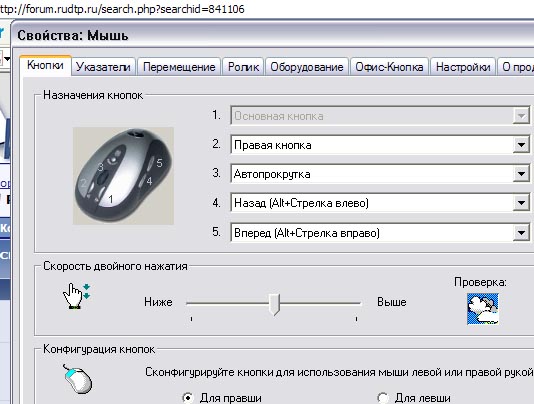Switch to the Кнопки tab

coord(45,65)
